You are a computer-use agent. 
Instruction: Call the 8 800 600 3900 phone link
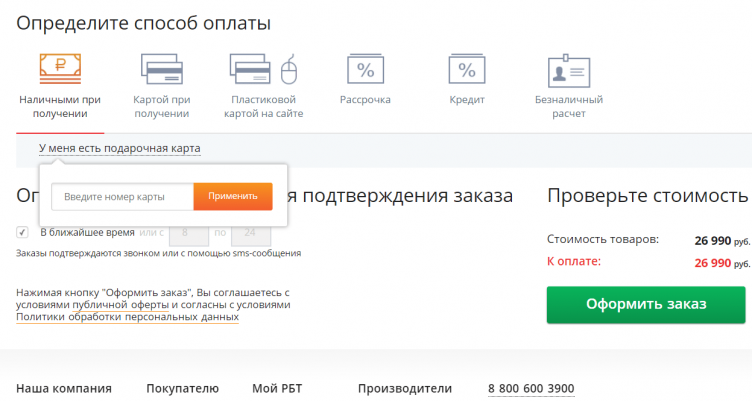pyautogui.click(x=531, y=389)
